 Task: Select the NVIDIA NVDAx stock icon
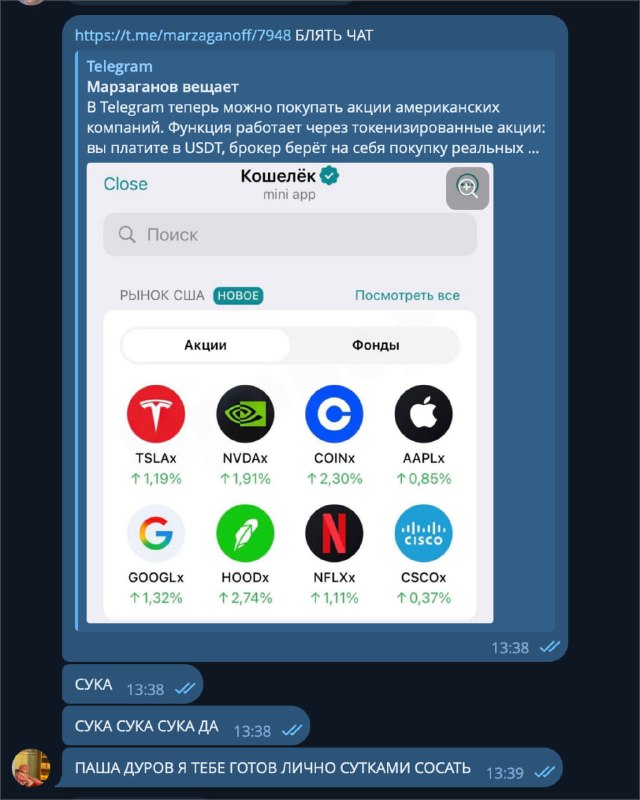point(245,414)
